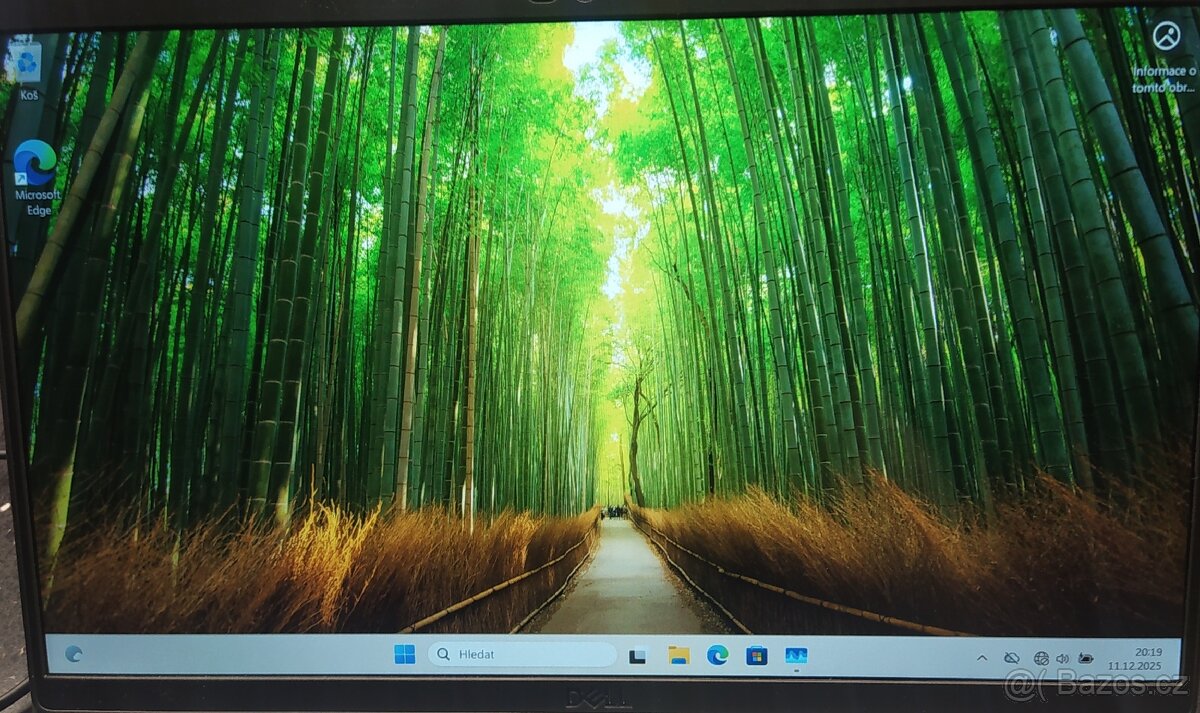Click the OneDrive cloud icon in the tray
The height and width of the screenshot is (713, 1200).
[1012, 658]
